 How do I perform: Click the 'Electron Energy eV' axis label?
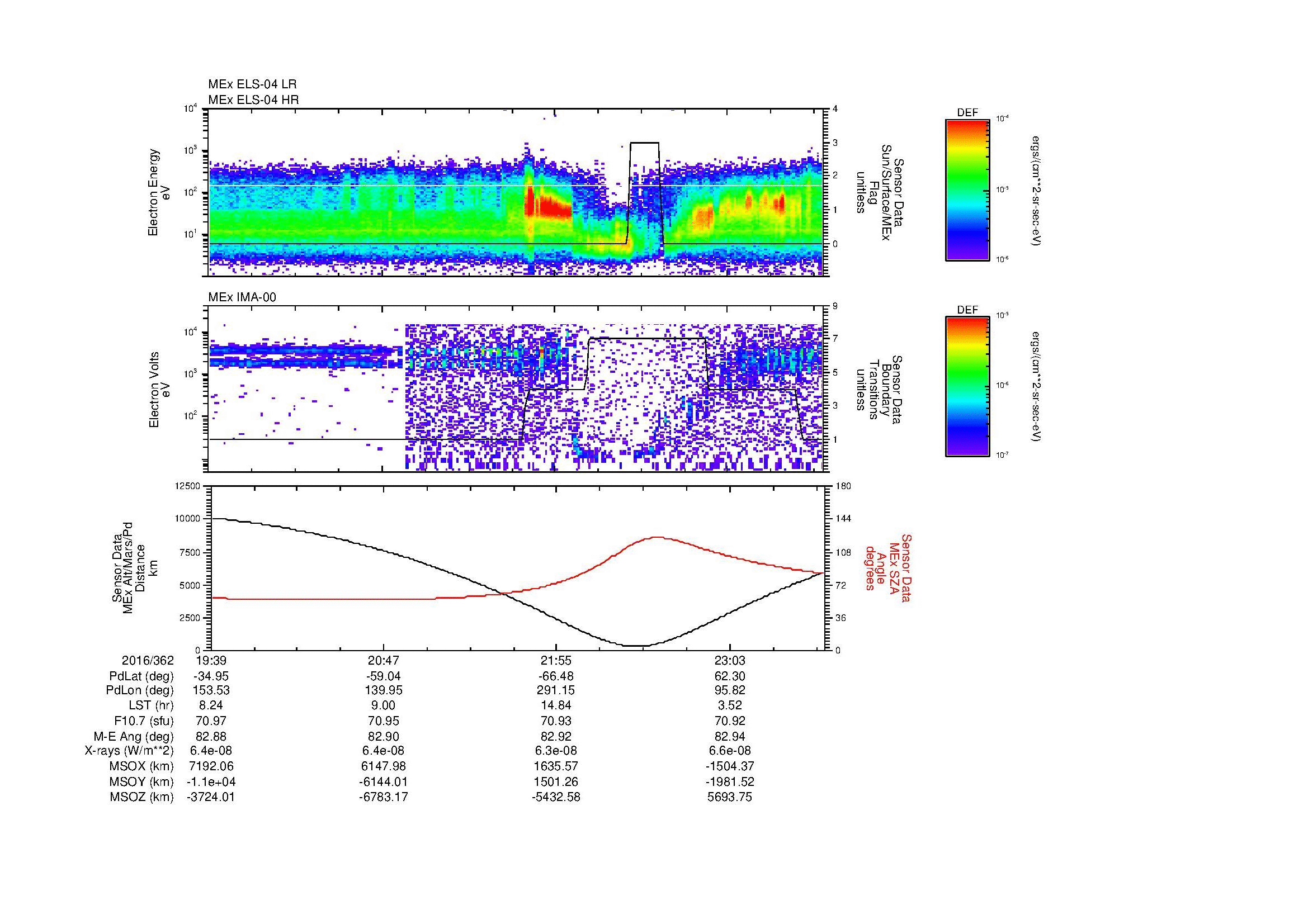[159, 192]
